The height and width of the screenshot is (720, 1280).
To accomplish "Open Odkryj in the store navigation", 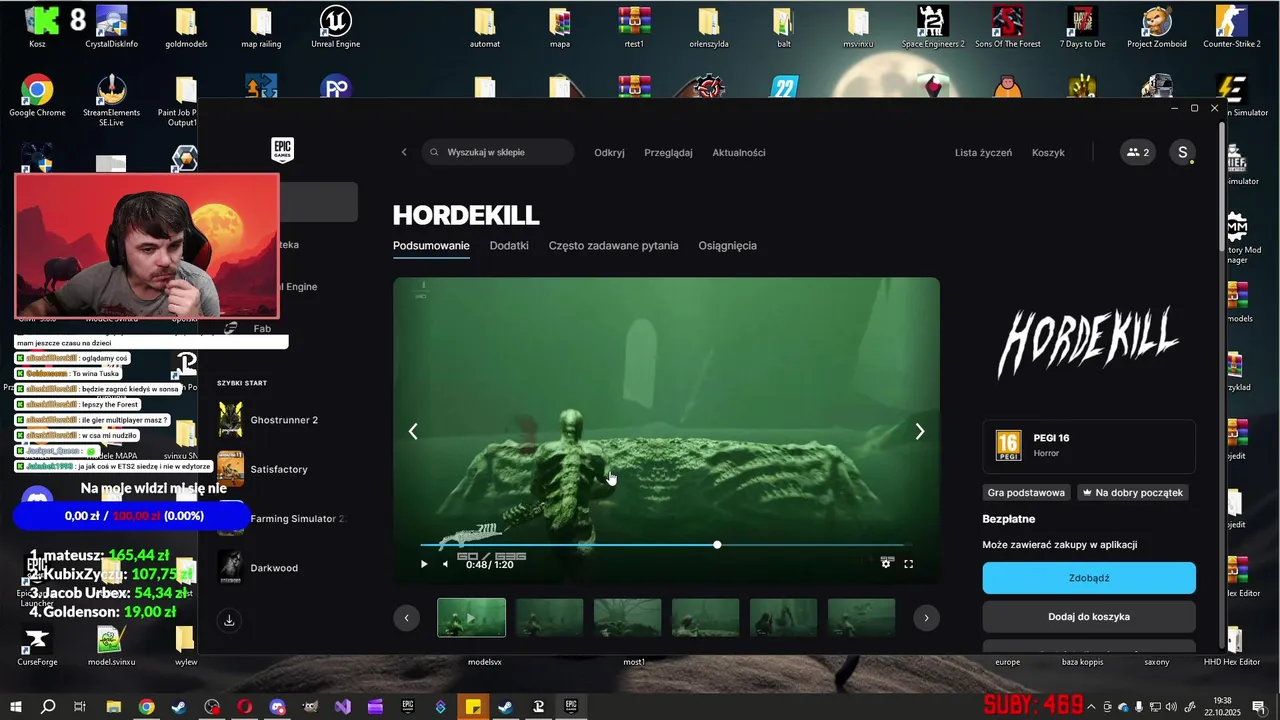I will 609,152.
